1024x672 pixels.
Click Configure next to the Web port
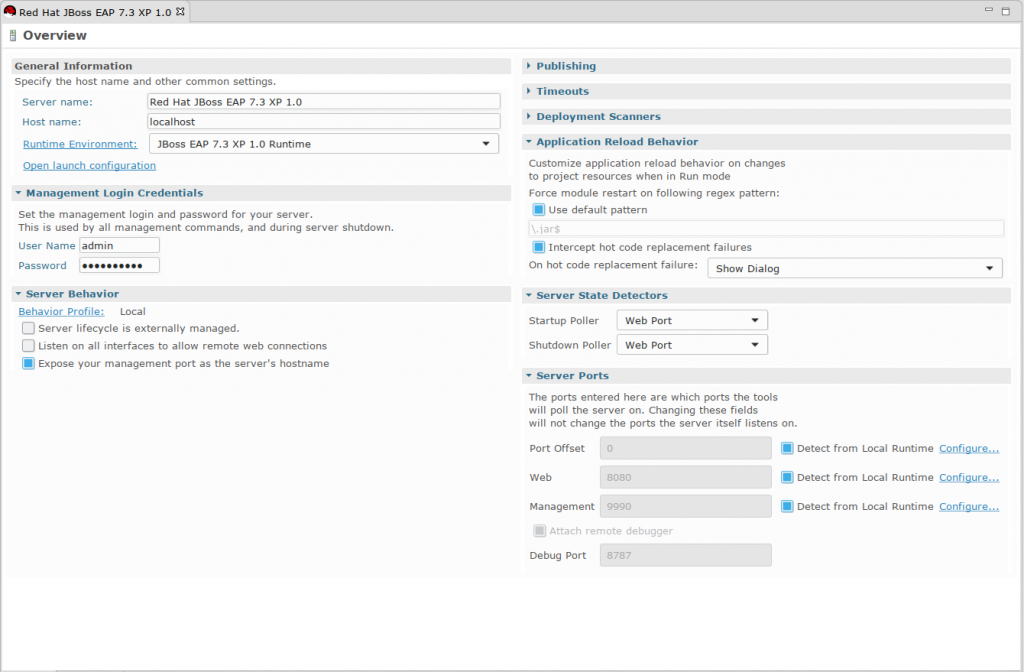click(968, 477)
